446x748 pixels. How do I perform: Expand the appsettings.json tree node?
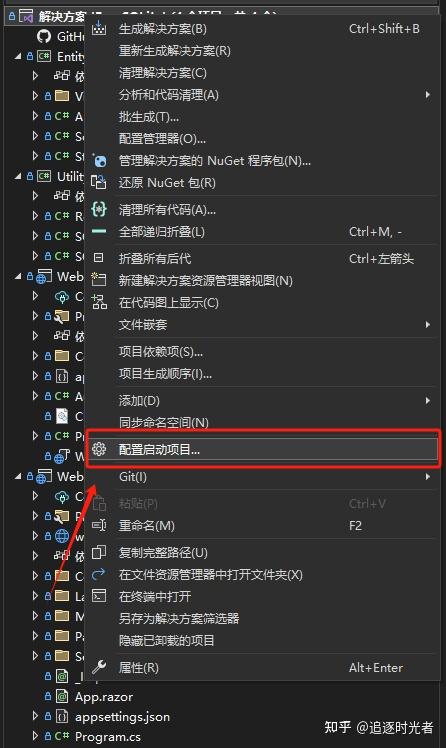[x=35, y=716]
